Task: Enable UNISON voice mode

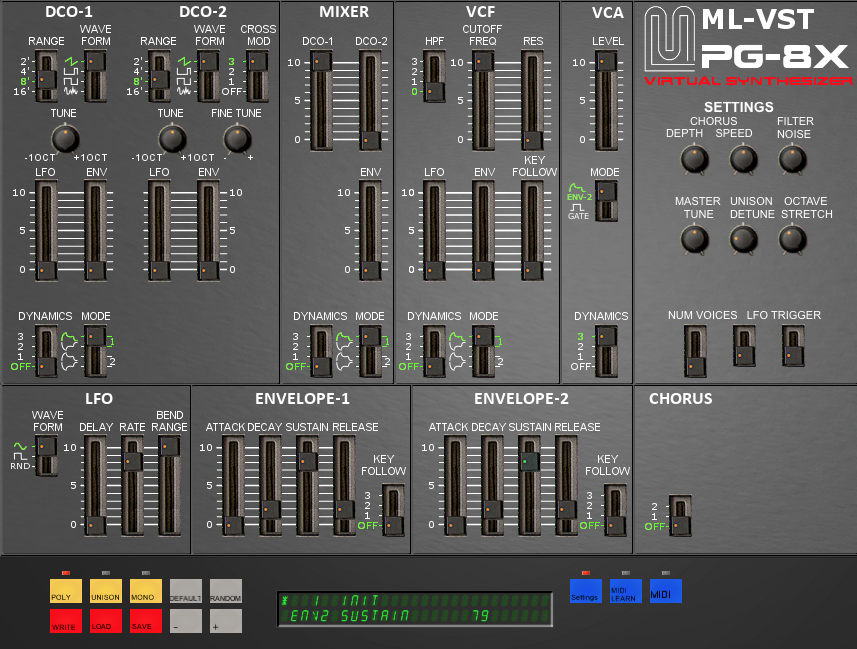Action: [x=106, y=590]
